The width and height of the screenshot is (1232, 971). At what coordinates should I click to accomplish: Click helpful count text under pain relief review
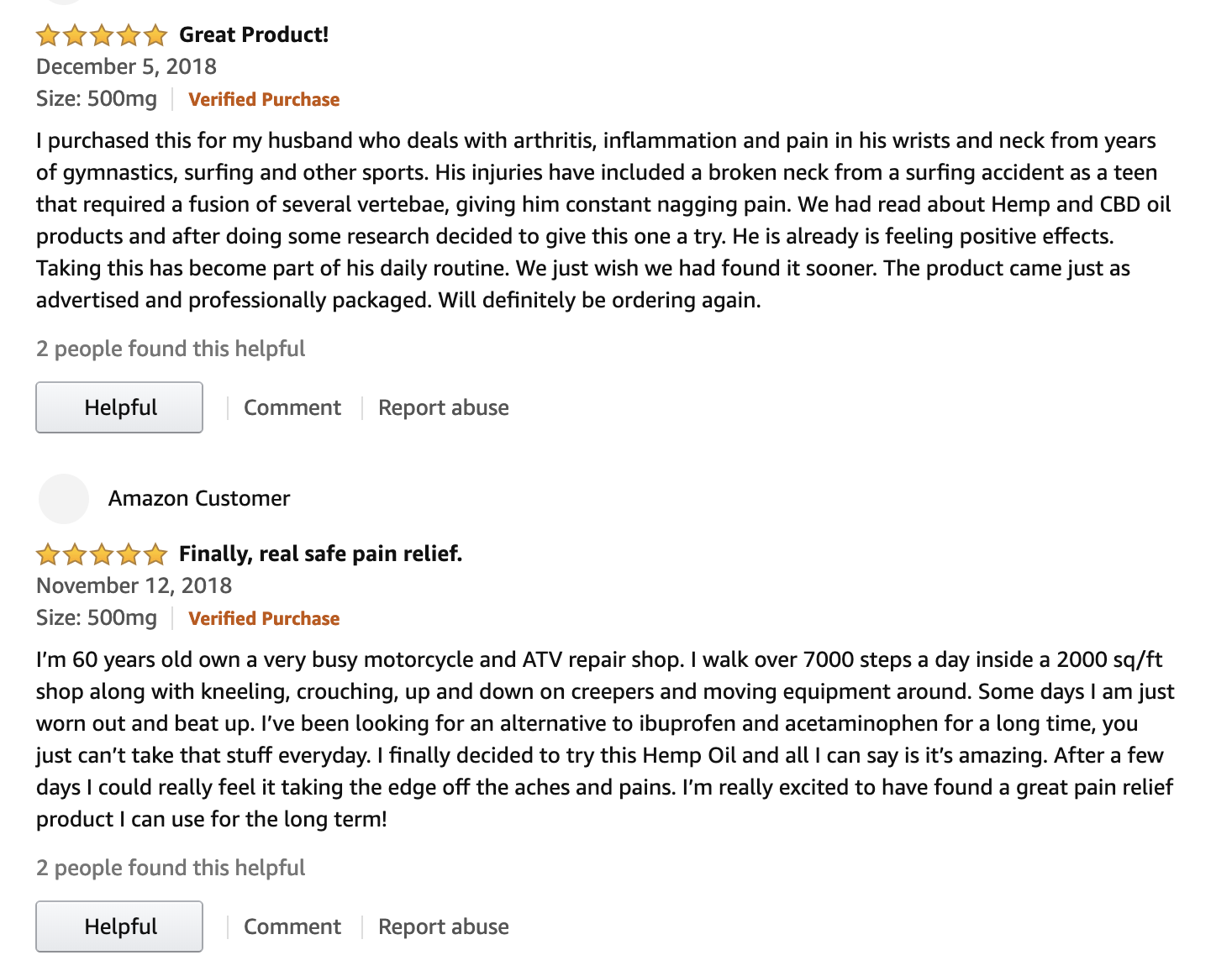(171, 869)
